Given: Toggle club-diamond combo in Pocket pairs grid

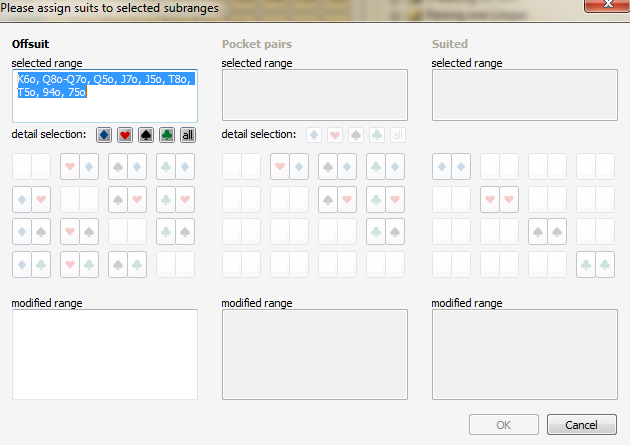Looking at the screenshot, I should tap(385, 166).
